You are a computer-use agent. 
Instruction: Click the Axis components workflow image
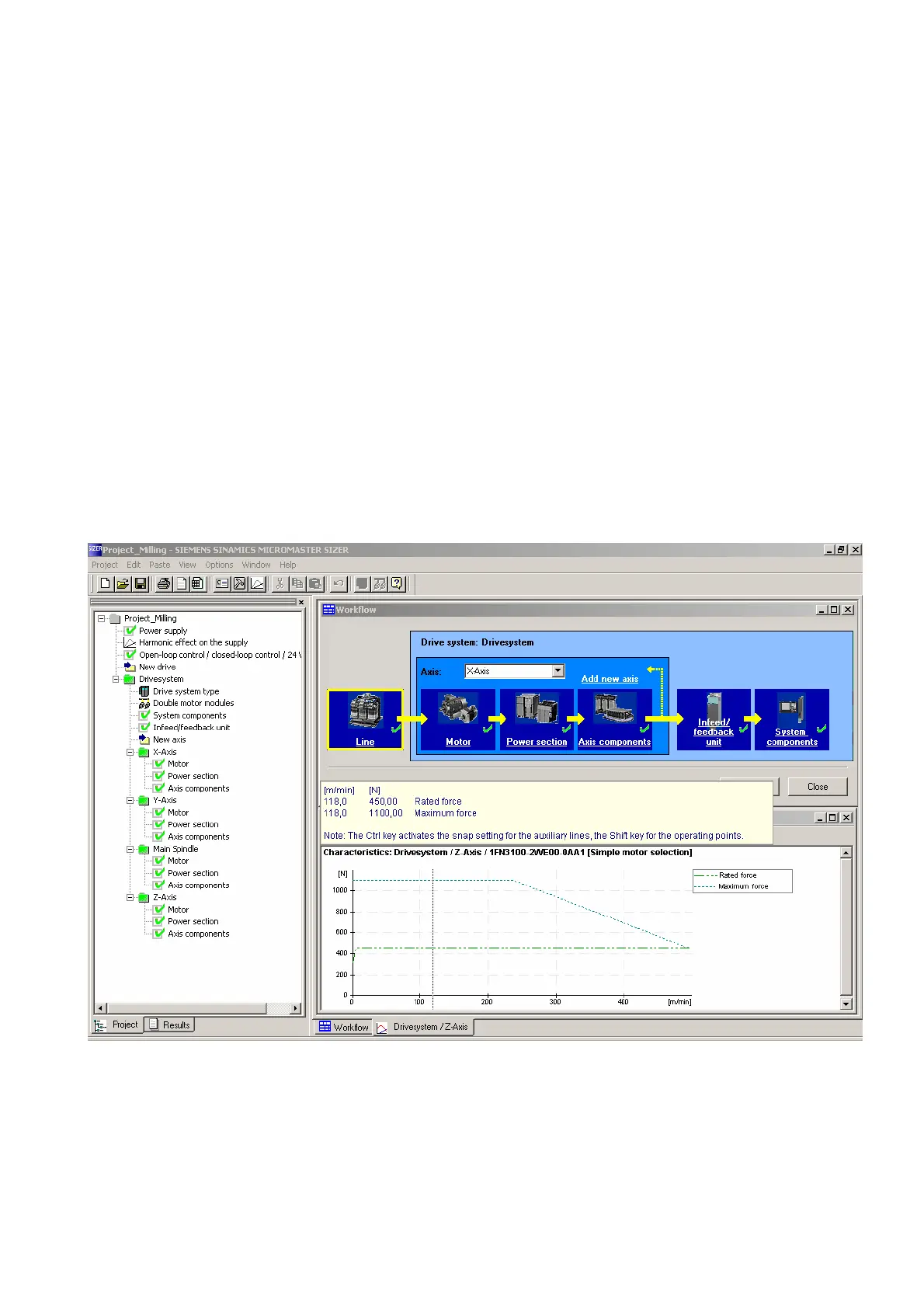tap(615, 711)
